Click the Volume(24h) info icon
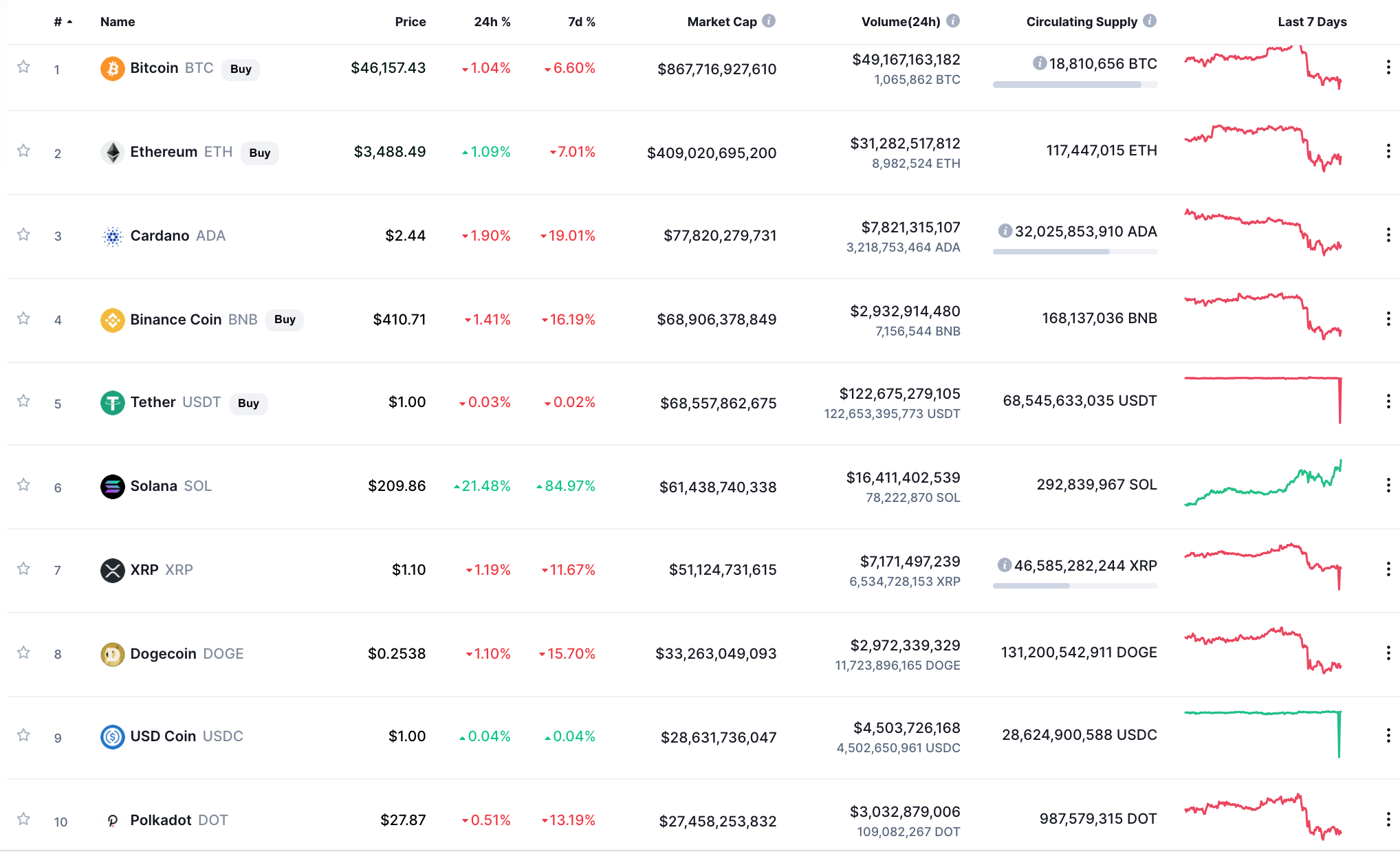This screenshot has height=854, width=1400. [x=953, y=21]
